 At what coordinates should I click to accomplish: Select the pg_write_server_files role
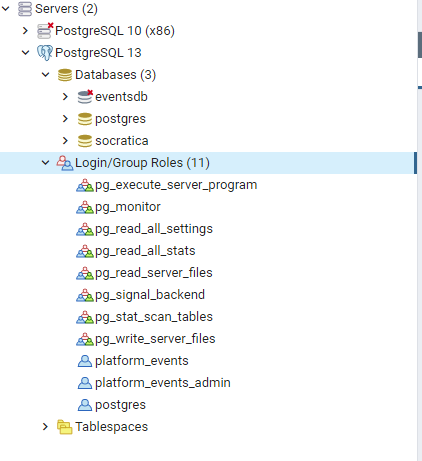[155, 339]
